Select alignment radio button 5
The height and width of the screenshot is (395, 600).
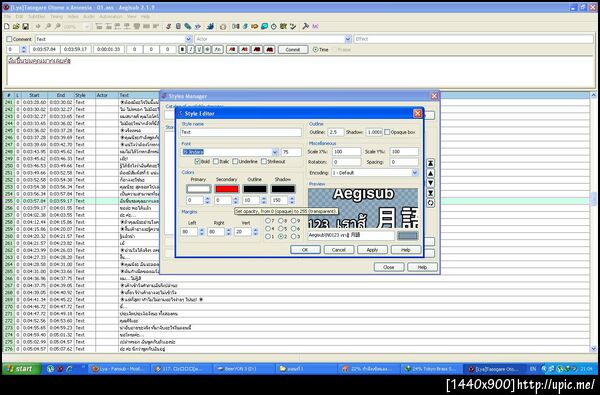click(281, 229)
